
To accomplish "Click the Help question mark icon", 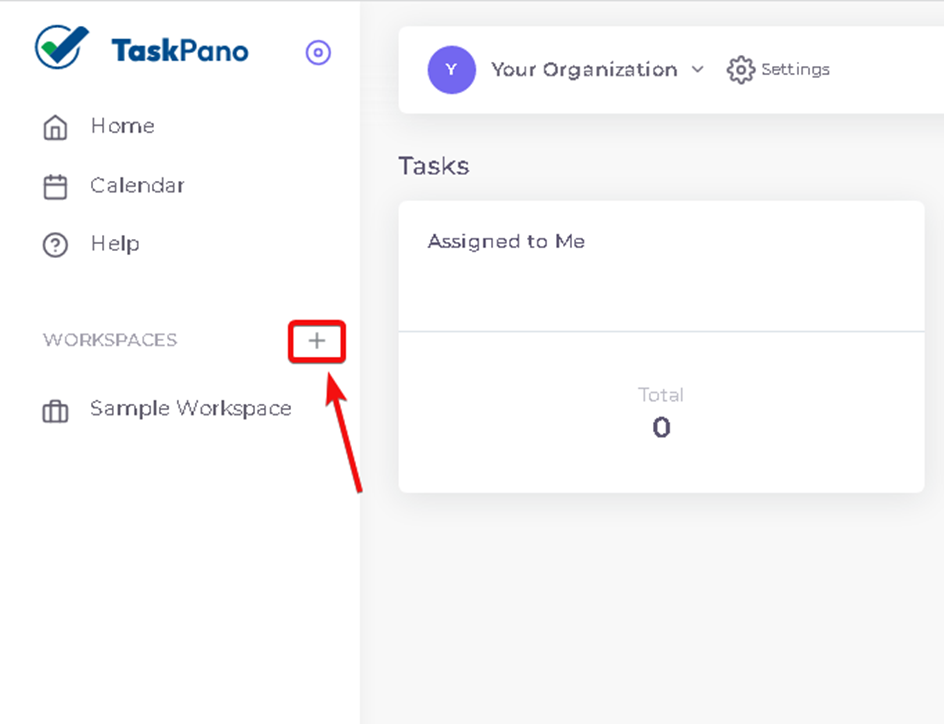I will click(55, 245).
